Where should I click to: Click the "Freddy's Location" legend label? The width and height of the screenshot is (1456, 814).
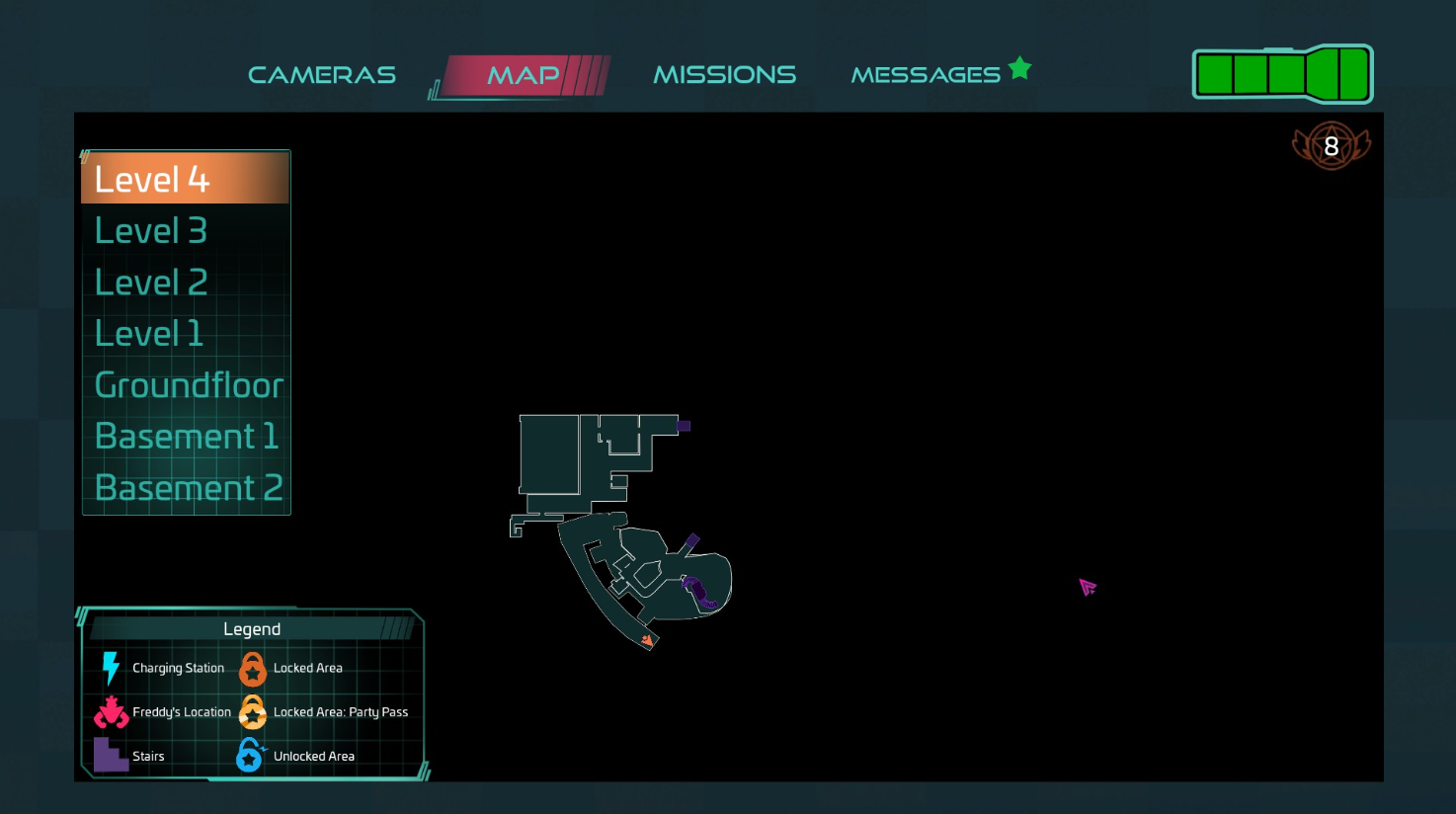pyautogui.click(x=182, y=712)
